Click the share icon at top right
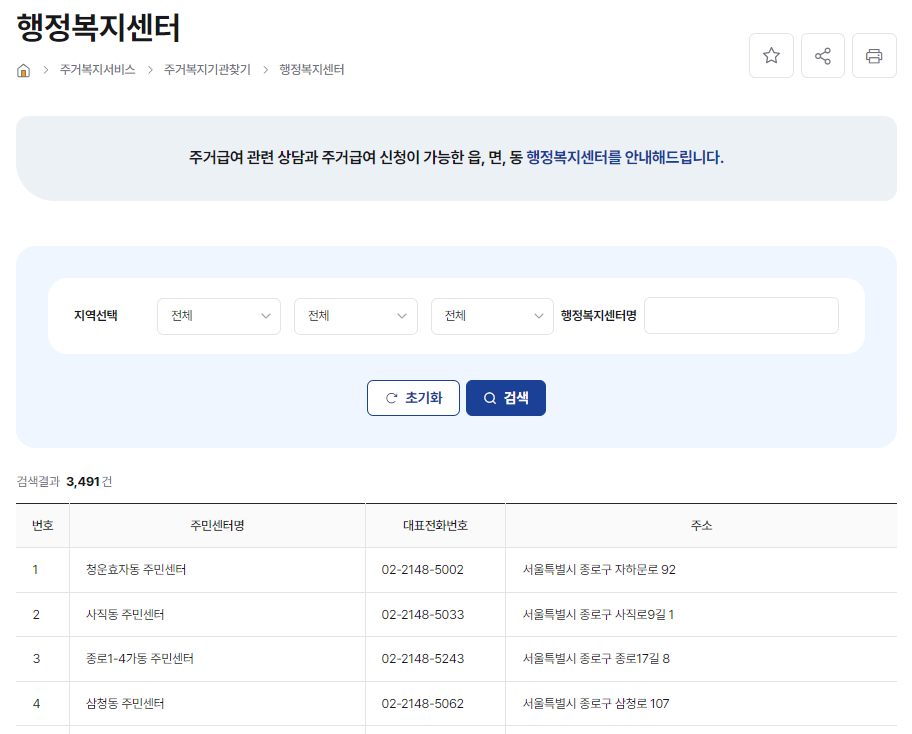 tap(822, 55)
